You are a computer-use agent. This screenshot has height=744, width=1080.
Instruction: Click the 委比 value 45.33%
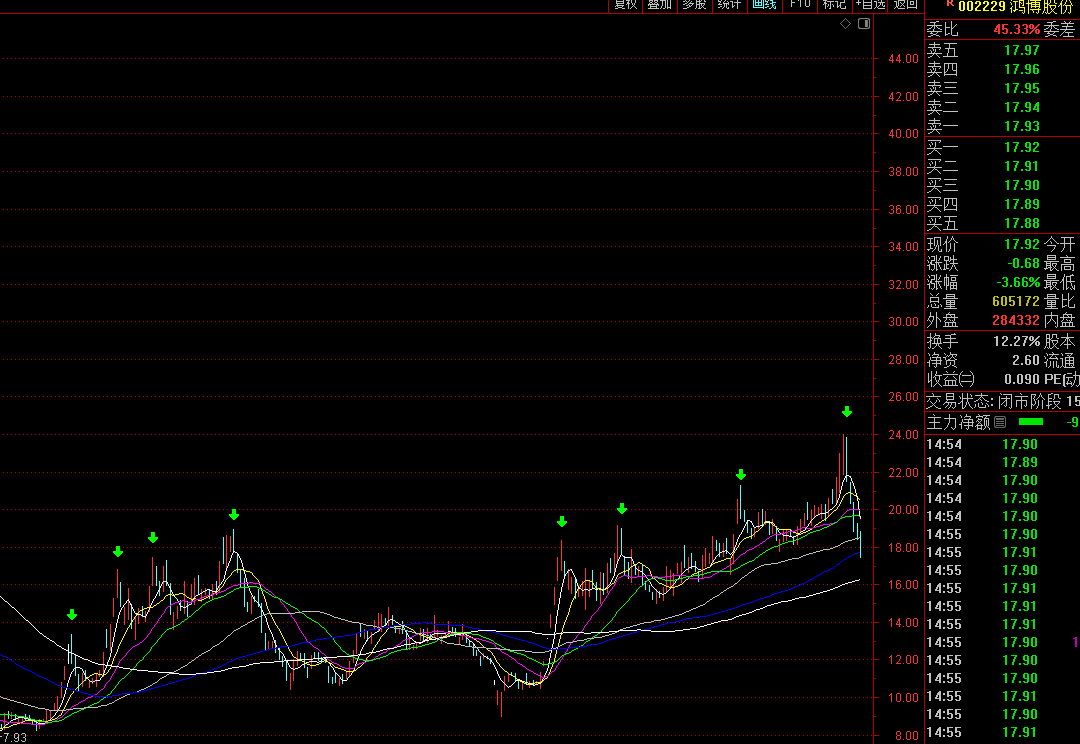click(1017, 30)
